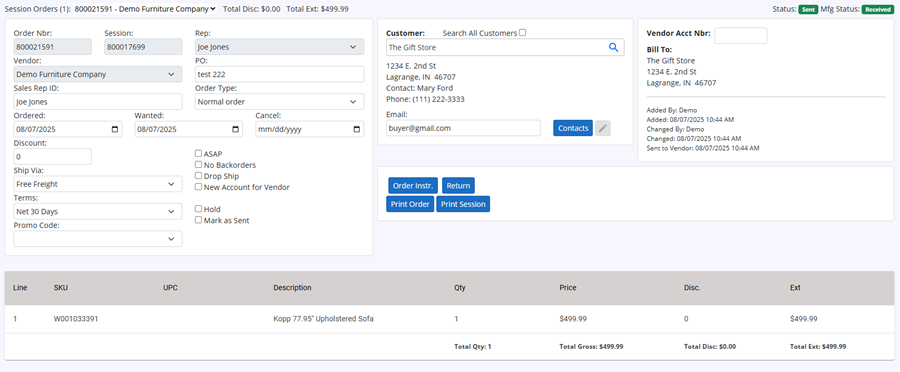The width and height of the screenshot is (900, 372).
Task: Open the Session Orders dropdown
Action: pos(145,9)
